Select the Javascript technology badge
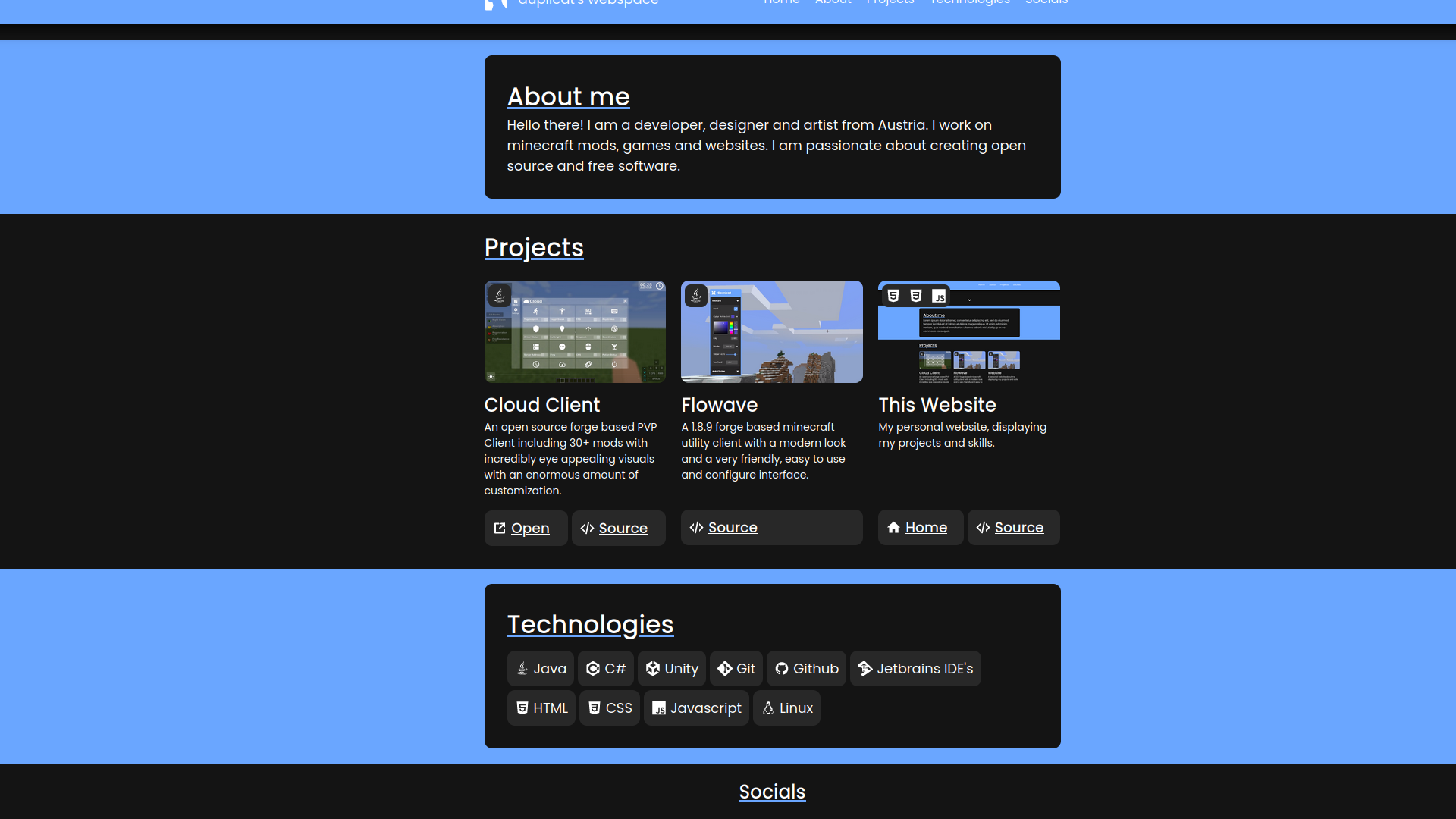This screenshot has width=1456, height=819. coord(696,708)
